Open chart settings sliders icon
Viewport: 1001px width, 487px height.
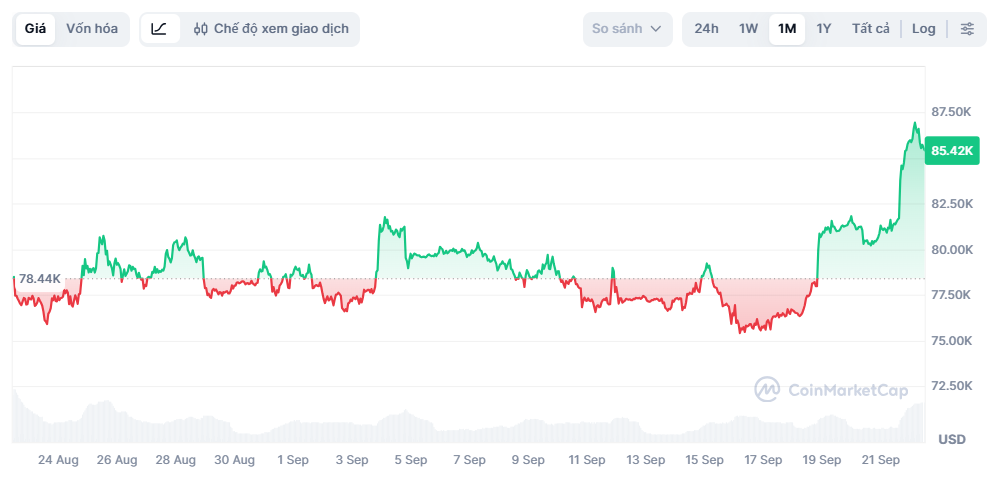(x=967, y=29)
